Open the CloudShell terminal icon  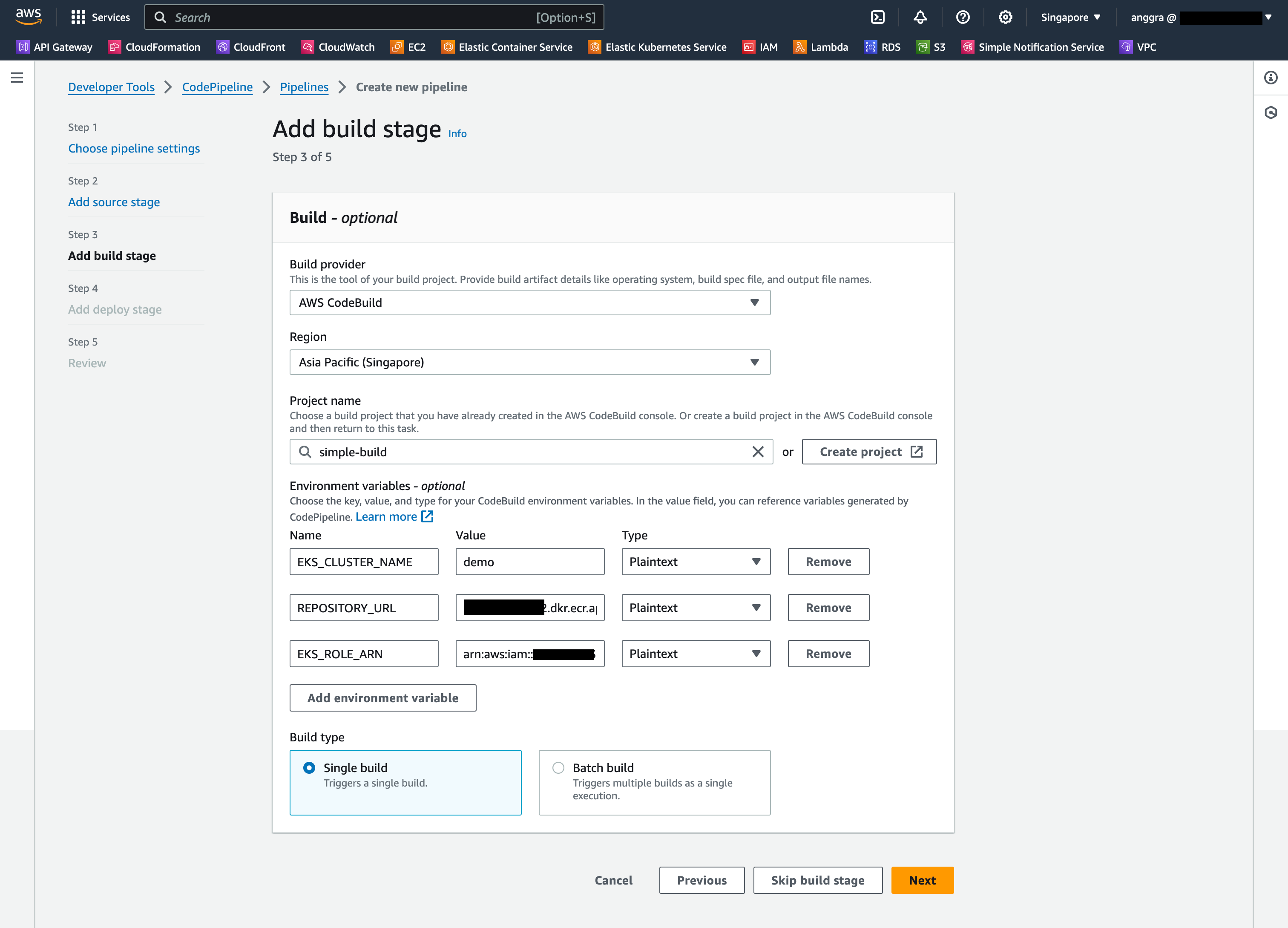(877, 17)
